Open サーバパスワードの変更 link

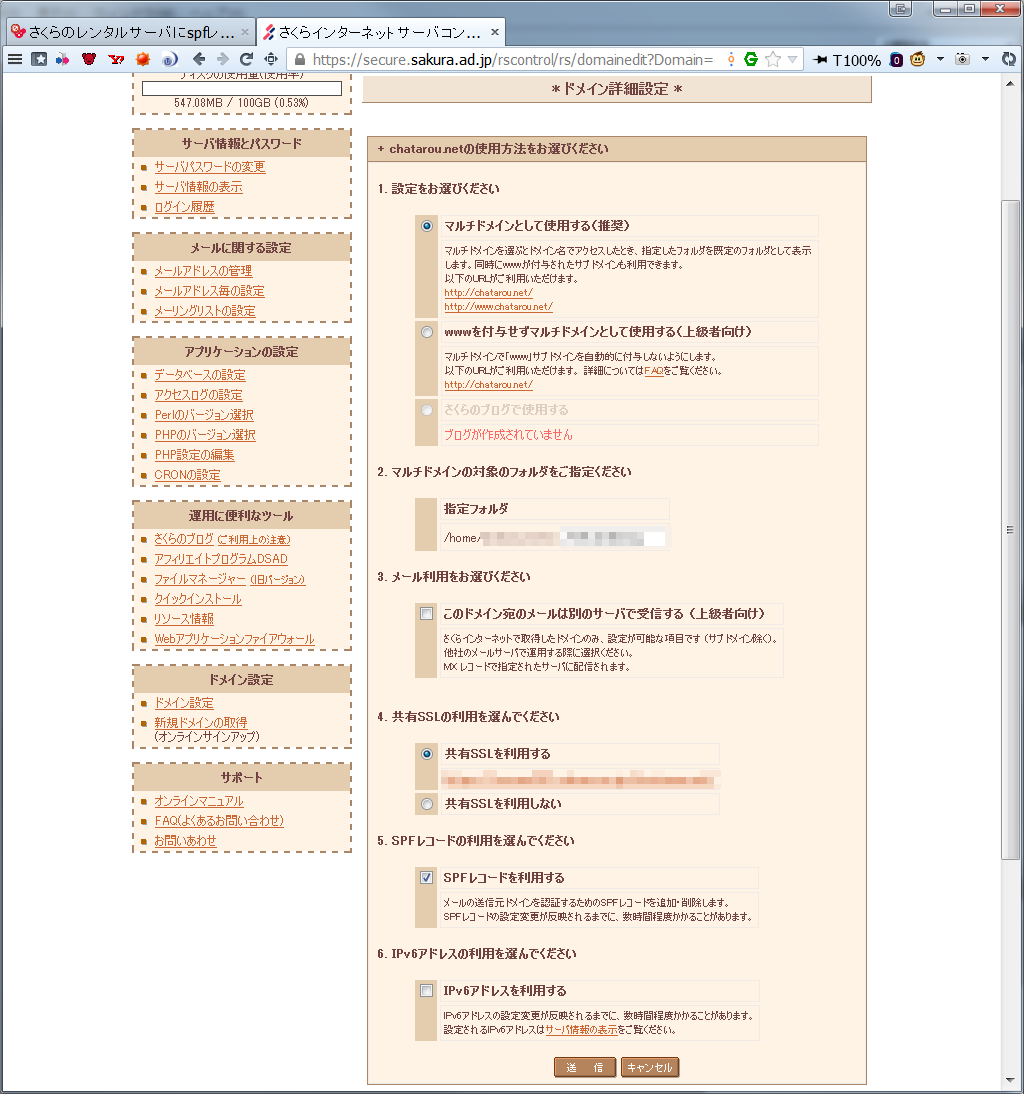coord(210,167)
